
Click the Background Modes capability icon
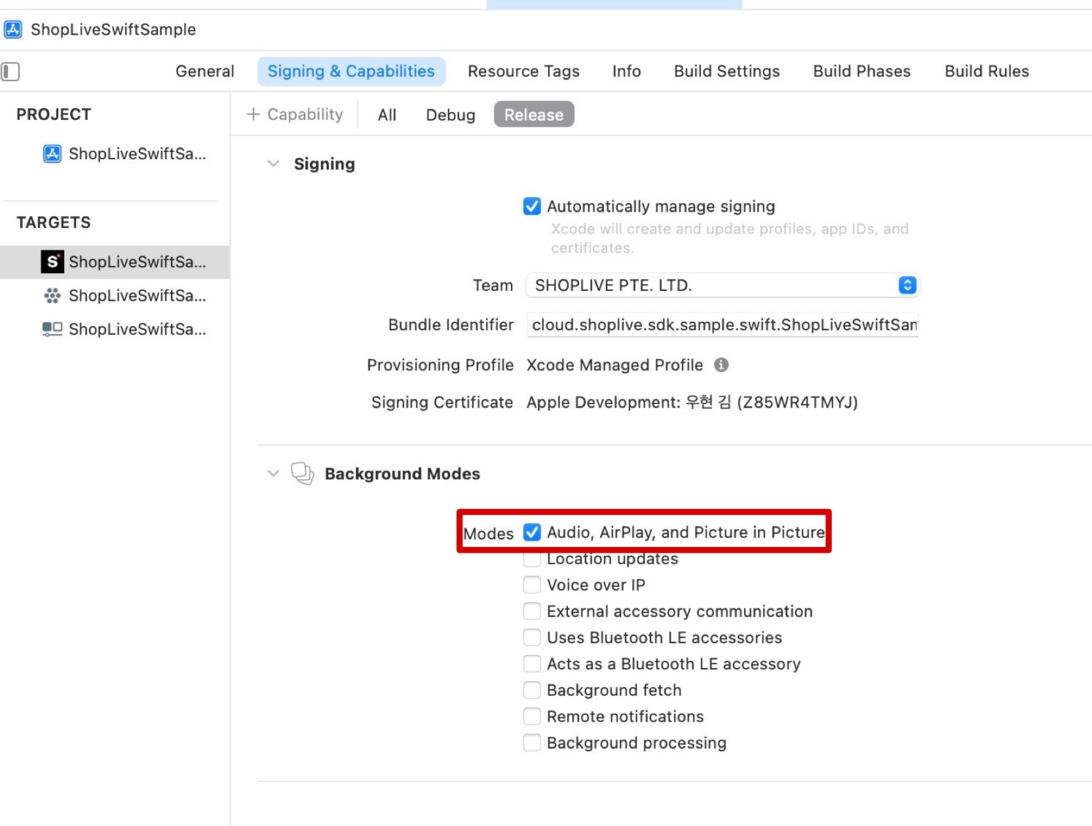point(302,474)
